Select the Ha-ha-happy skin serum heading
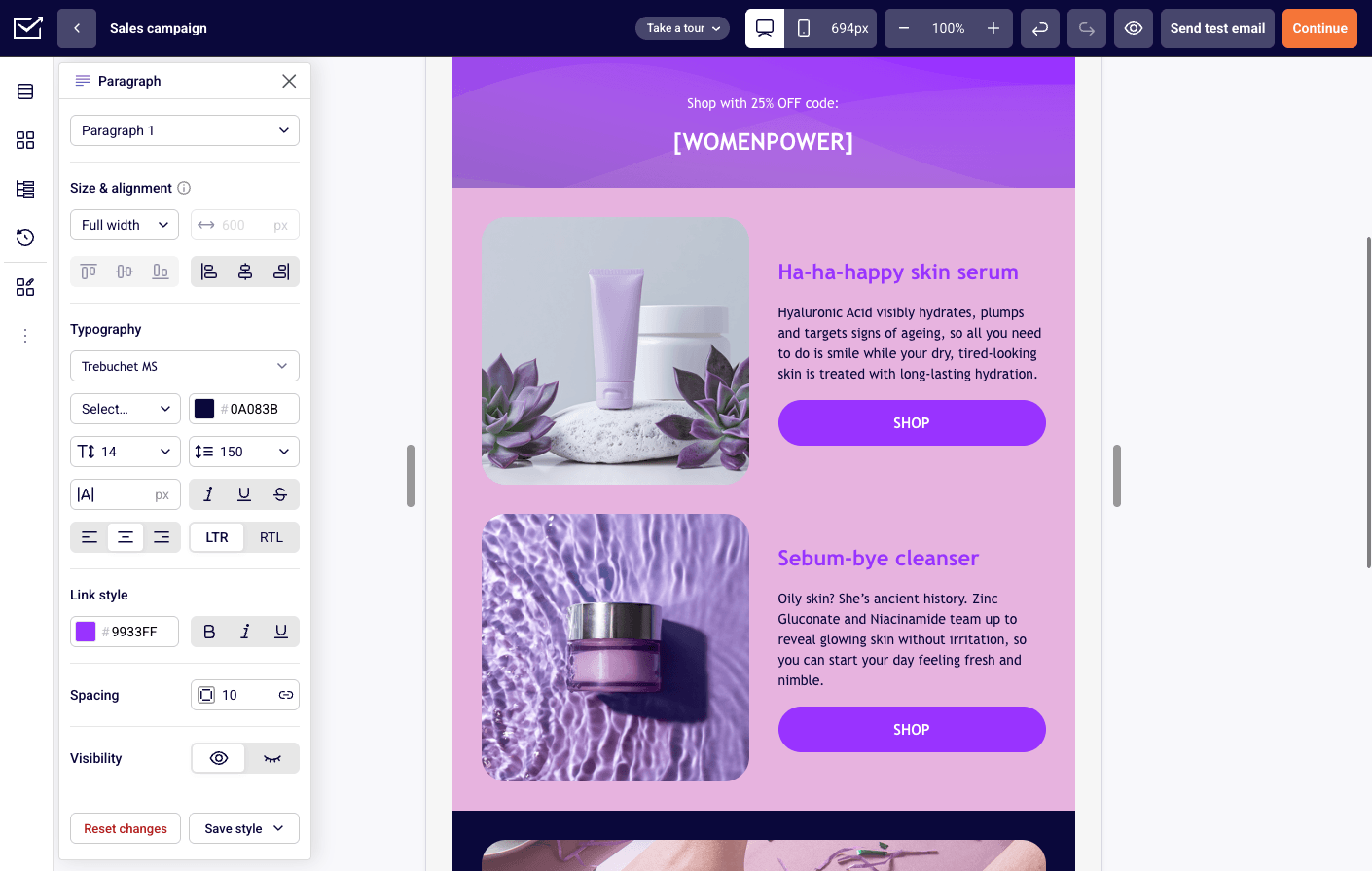 (898, 272)
